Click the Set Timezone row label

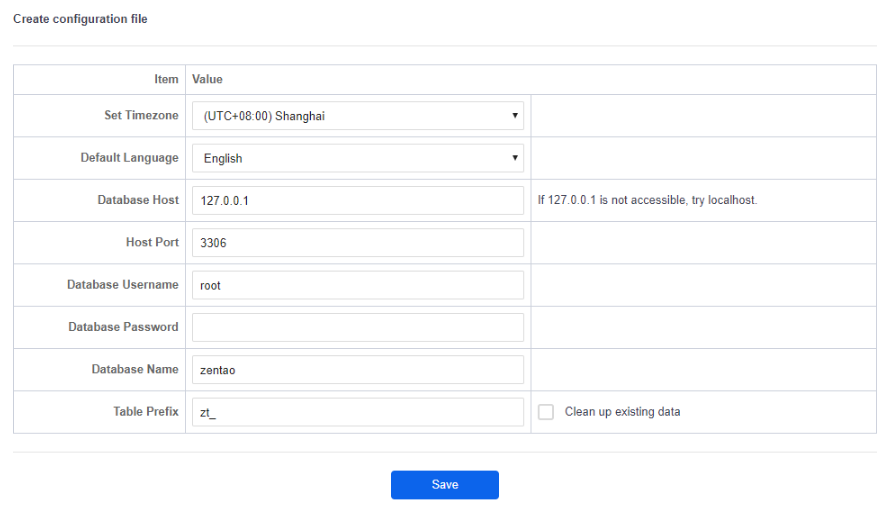coord(141,116)
